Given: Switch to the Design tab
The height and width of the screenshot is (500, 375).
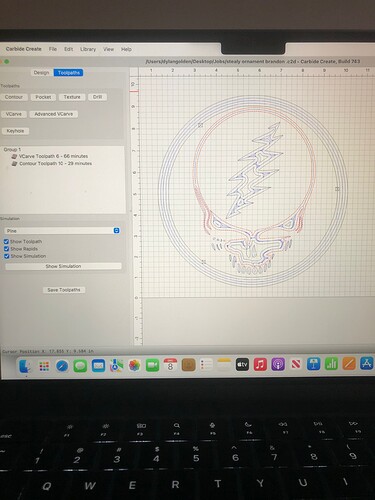Looking at the screenshot, I should click(x=41, y=73).
